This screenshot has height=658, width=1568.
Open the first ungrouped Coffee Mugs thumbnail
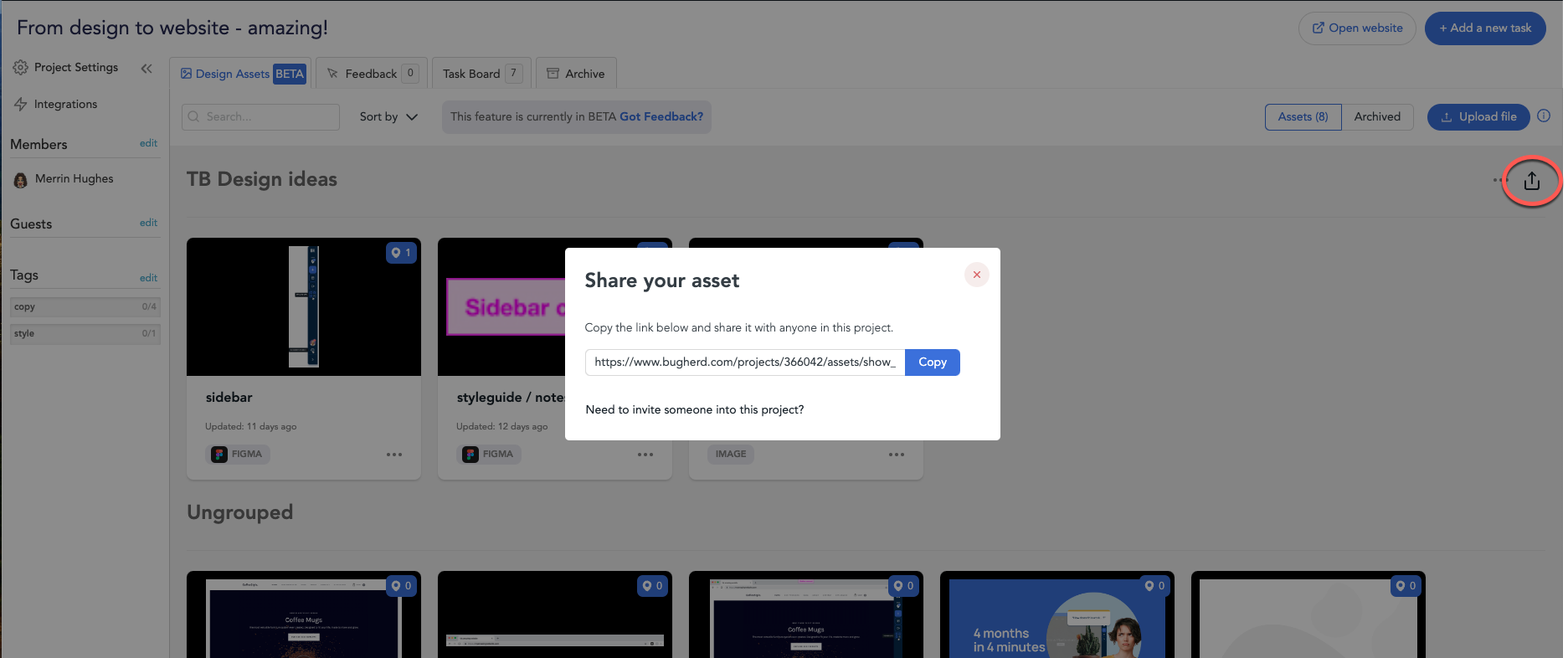click(x=304, y=615)
